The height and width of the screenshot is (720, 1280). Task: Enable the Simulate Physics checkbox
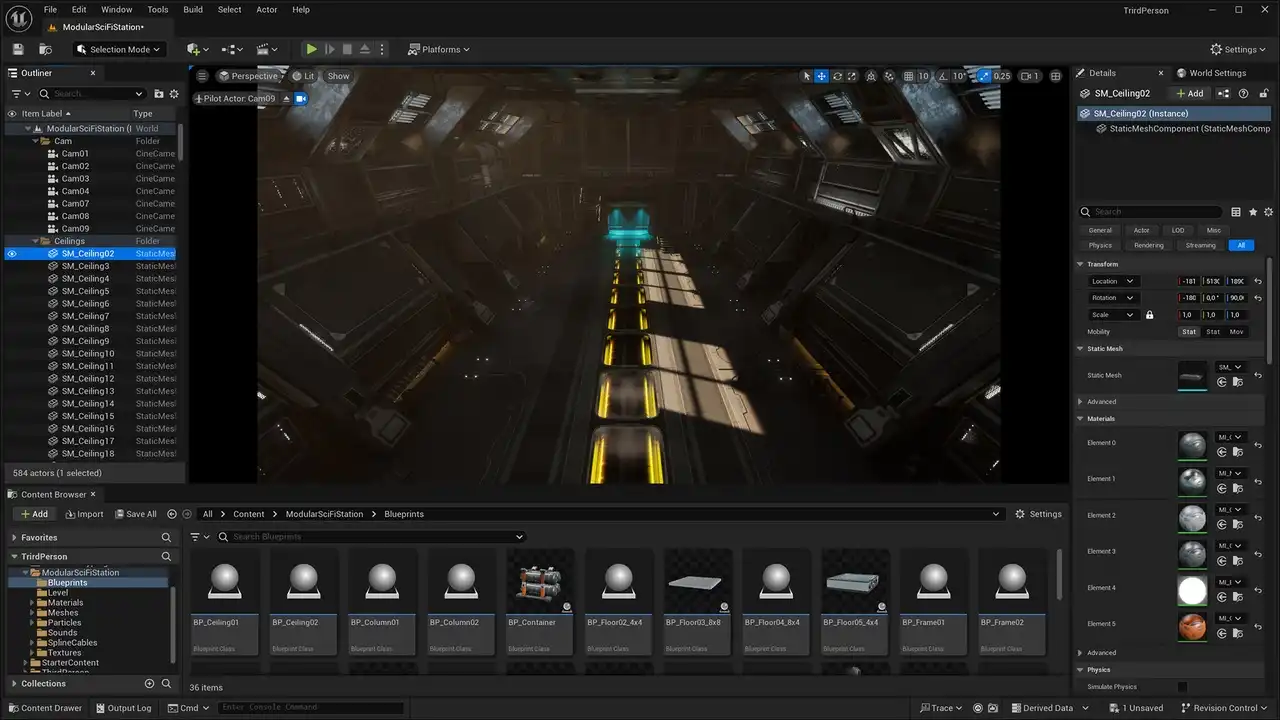(1182, 687)
